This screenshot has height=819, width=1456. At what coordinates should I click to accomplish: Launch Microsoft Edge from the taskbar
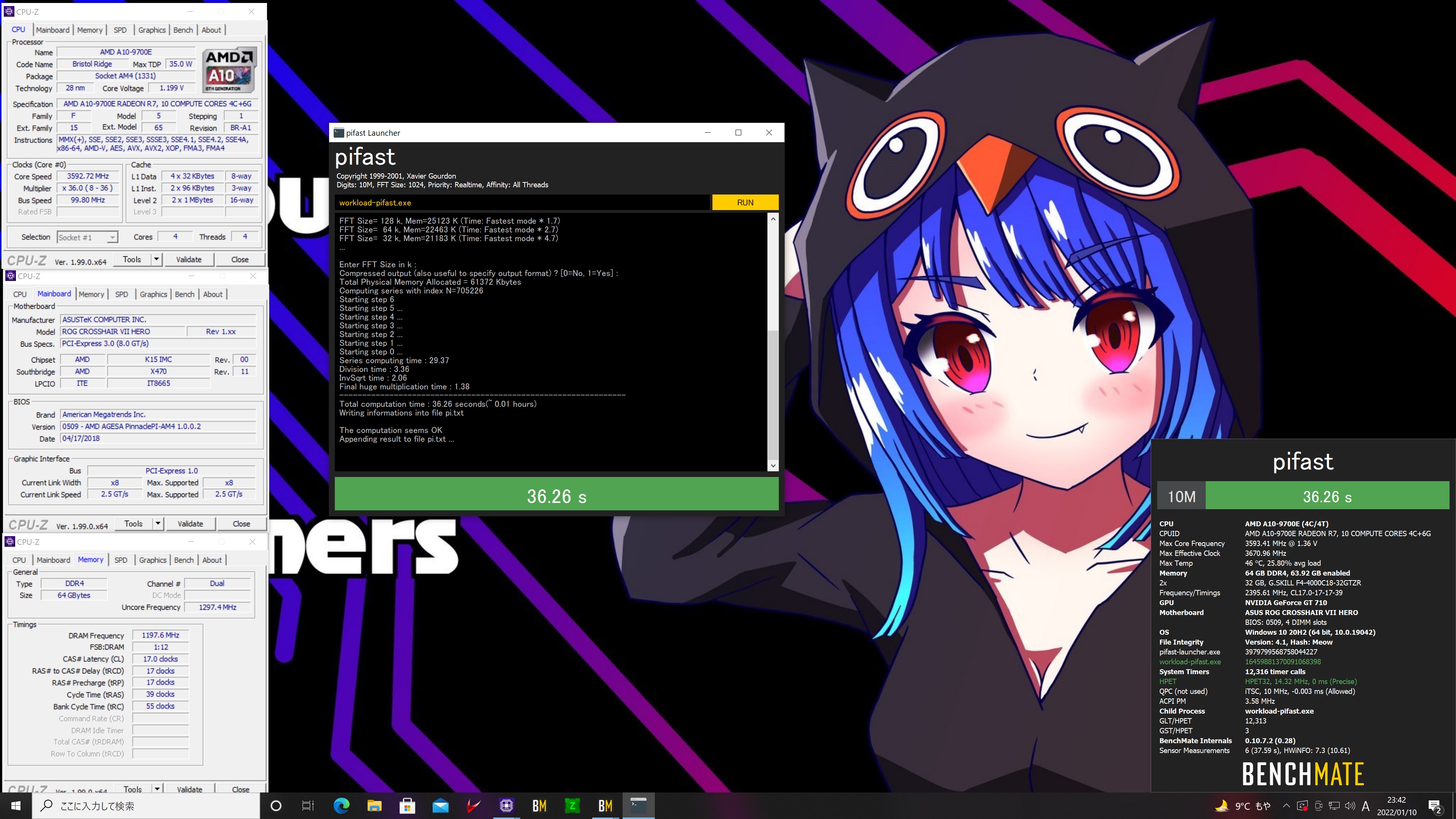point(341,805)
